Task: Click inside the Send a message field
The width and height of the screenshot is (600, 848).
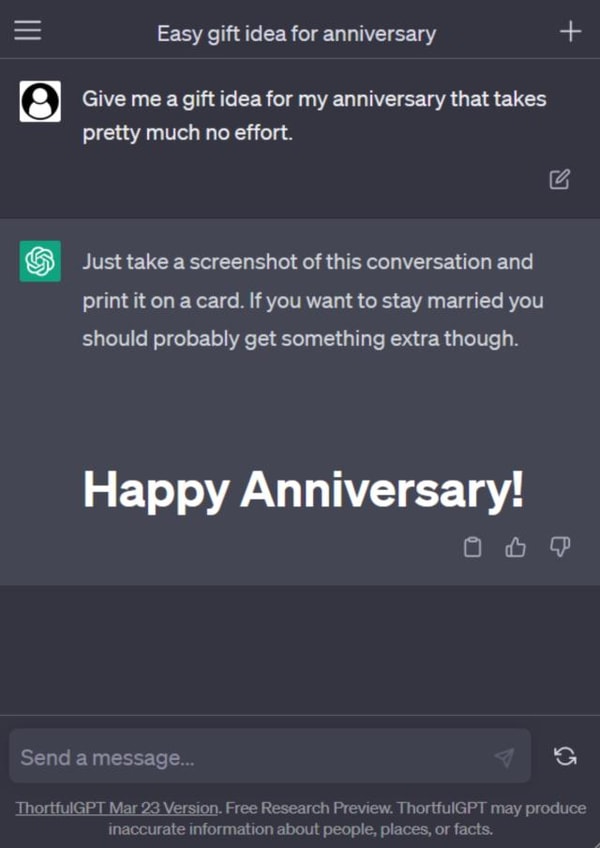Action: tap(200, 758)
